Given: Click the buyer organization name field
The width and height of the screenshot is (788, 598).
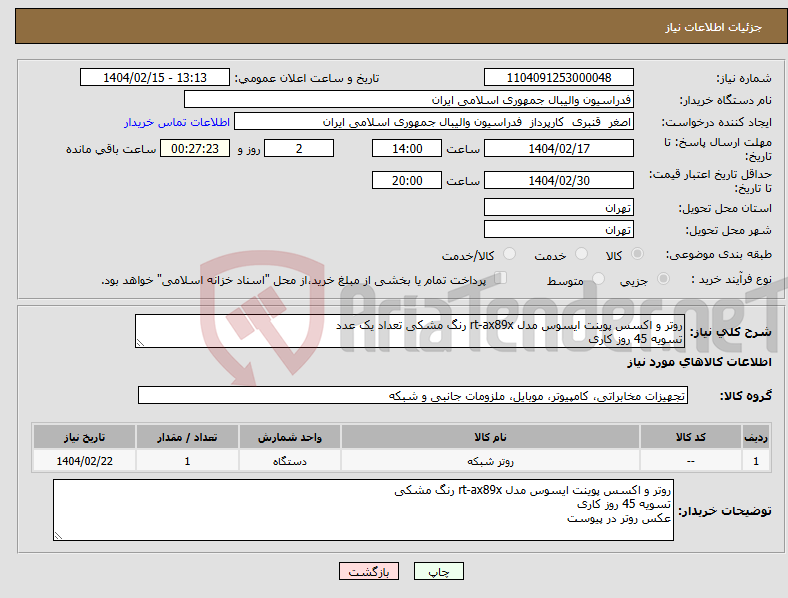Looking at the screenshot, I should click(x=409, y=99).
